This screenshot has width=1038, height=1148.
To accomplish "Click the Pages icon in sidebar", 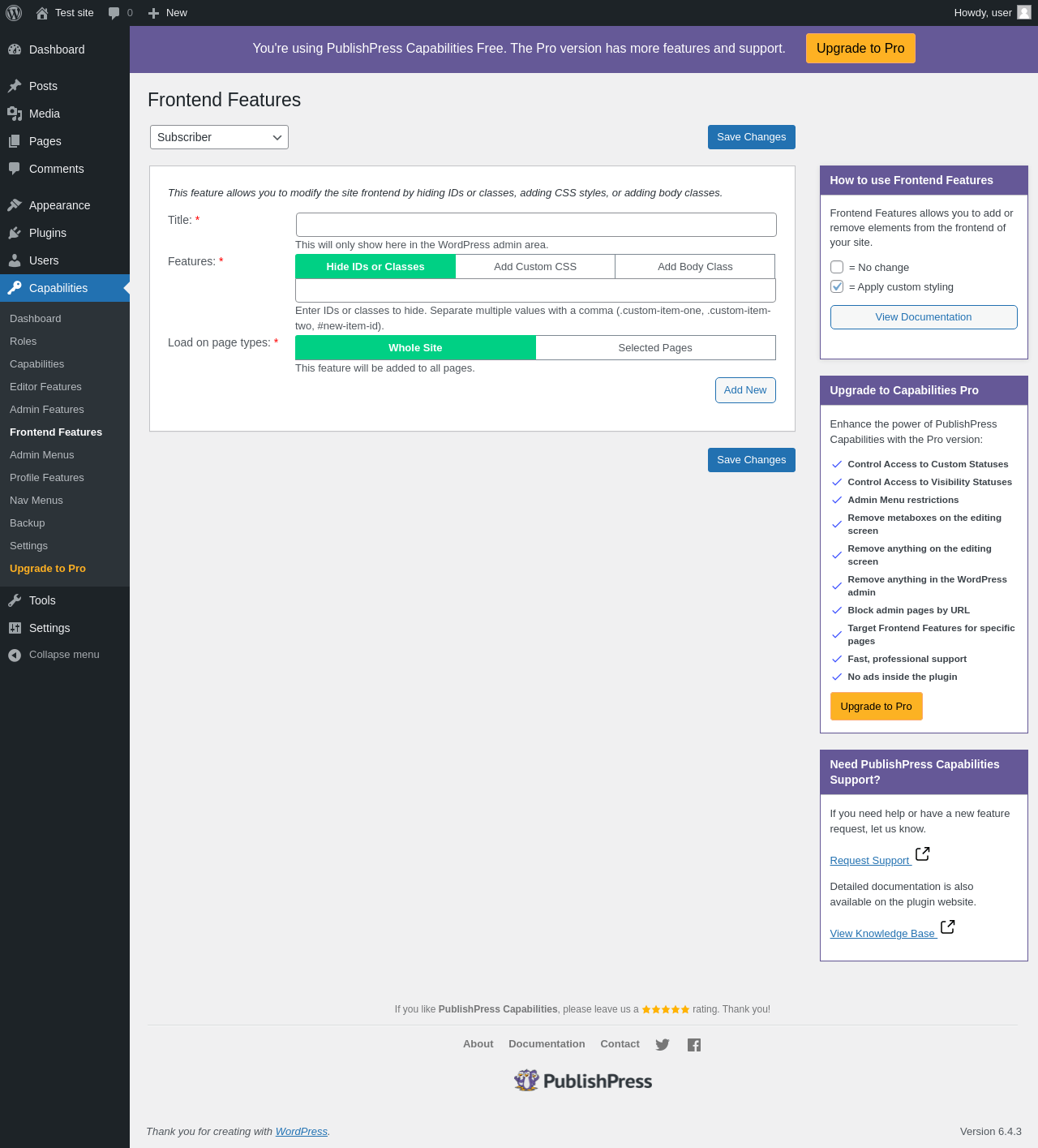I will [x=15, y=141].
